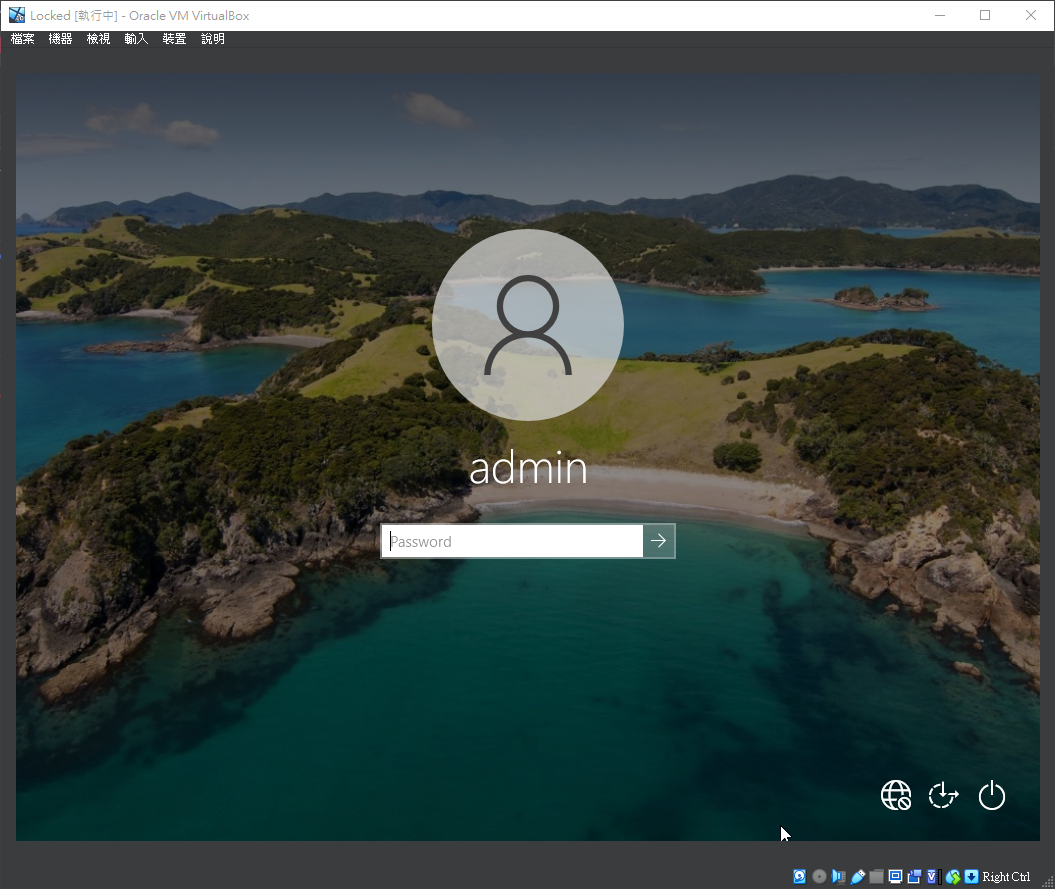Click the V virtualization chip status icon
This screenshot has height=889, width=1055.
[933, 877]
